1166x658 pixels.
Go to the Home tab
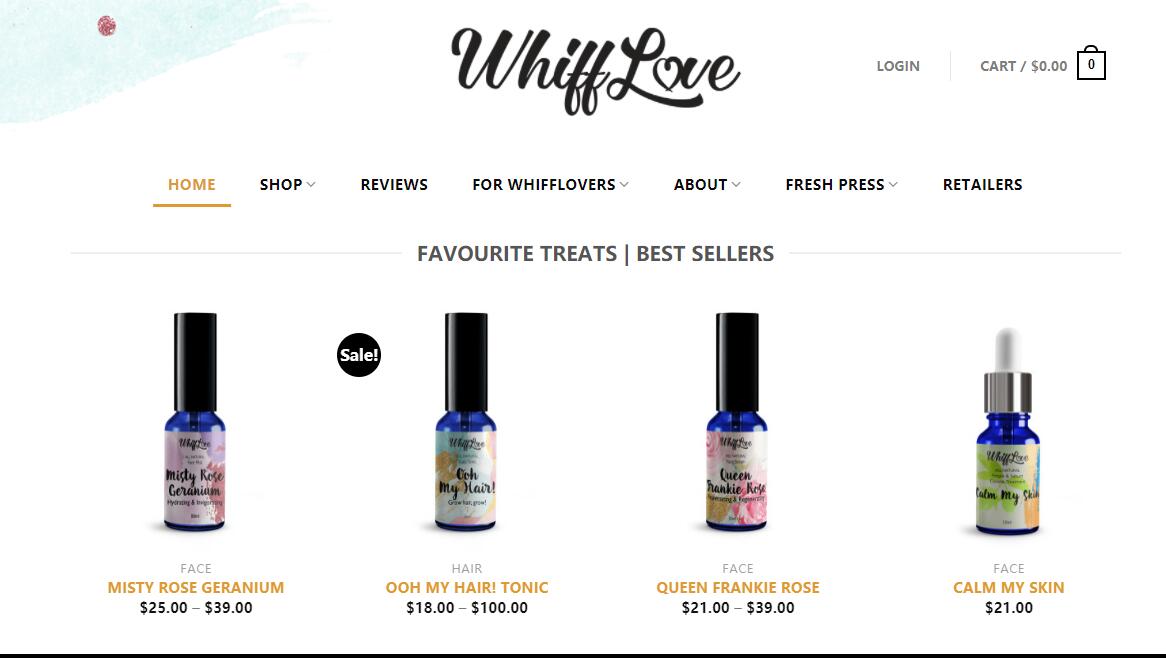pos(192,184)
